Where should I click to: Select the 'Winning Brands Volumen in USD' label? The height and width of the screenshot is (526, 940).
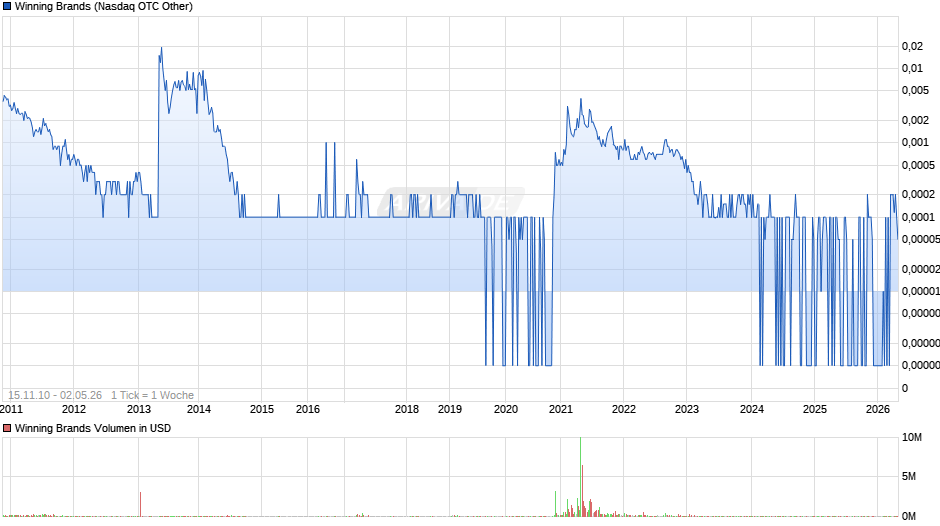tap(93, 428)
